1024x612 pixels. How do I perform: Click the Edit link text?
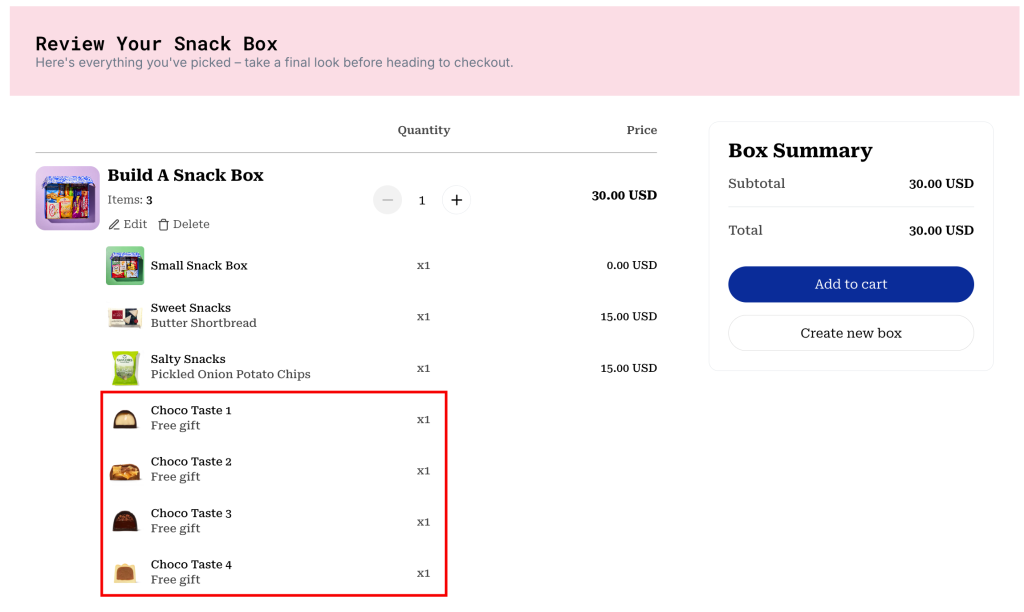(135, 225)
